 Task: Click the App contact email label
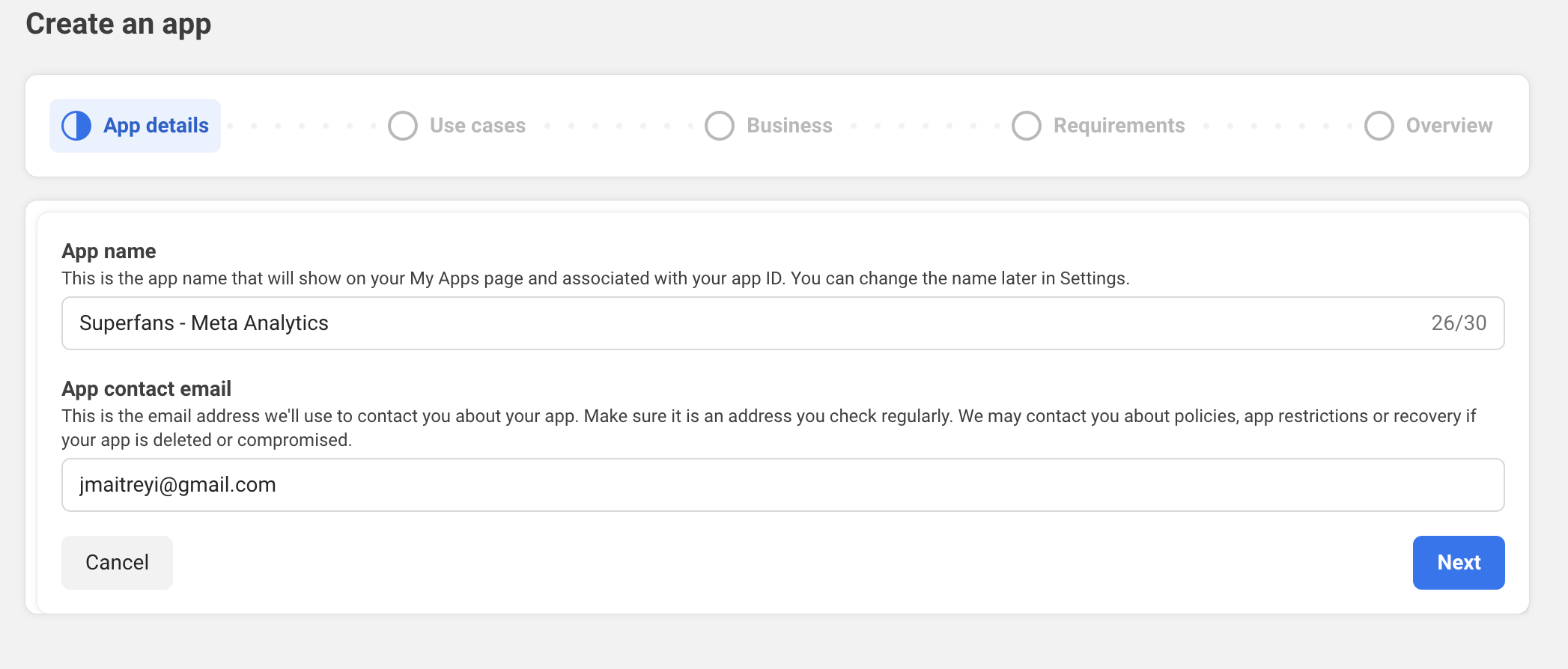click(x=146, y=389)
